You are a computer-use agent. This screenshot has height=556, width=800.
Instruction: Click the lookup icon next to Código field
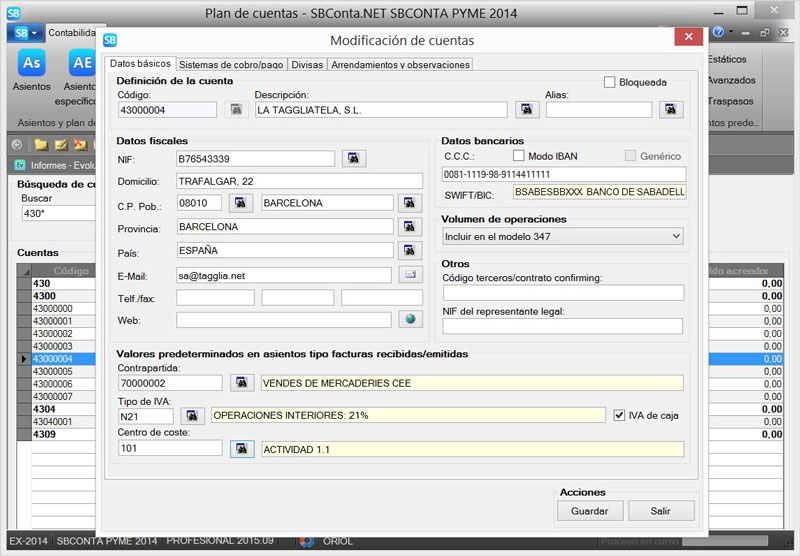coord(236,110)
